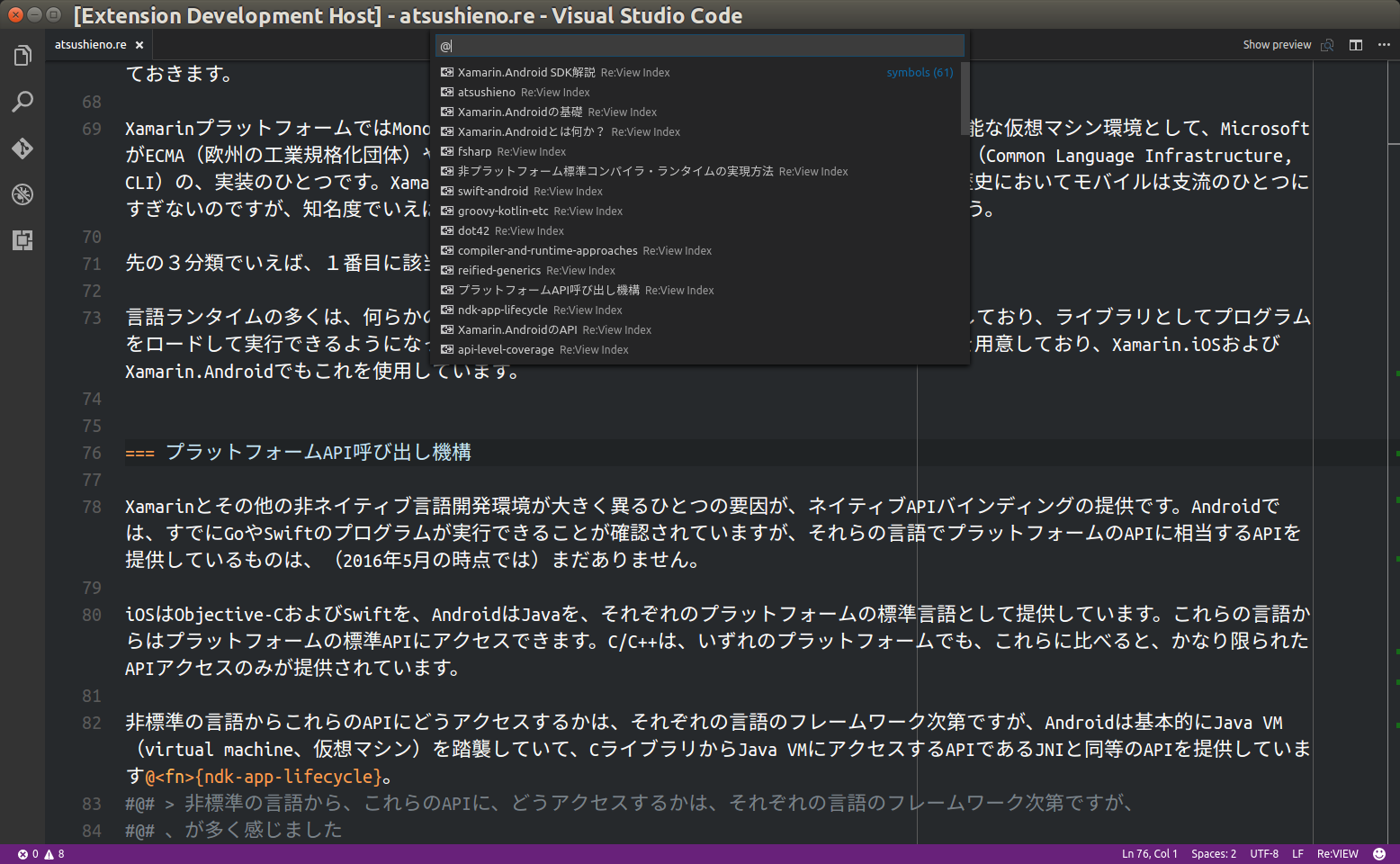The image size is (1400, 864).
Task: Close the atsushieno.re tab
Action: click(x=139, y=45)
